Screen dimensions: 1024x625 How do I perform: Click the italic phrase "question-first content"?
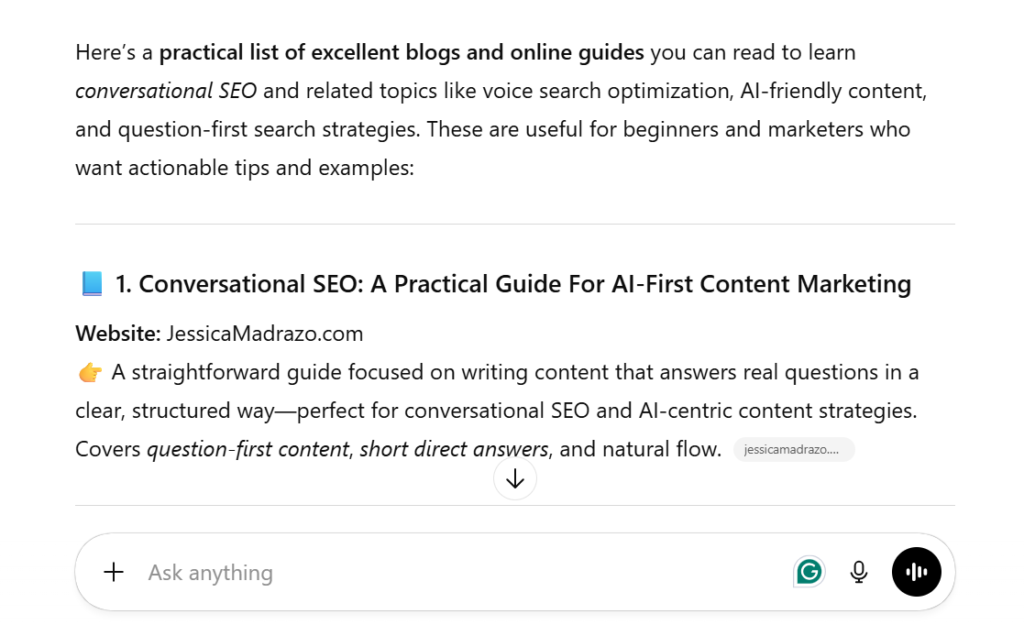point(248,449)
